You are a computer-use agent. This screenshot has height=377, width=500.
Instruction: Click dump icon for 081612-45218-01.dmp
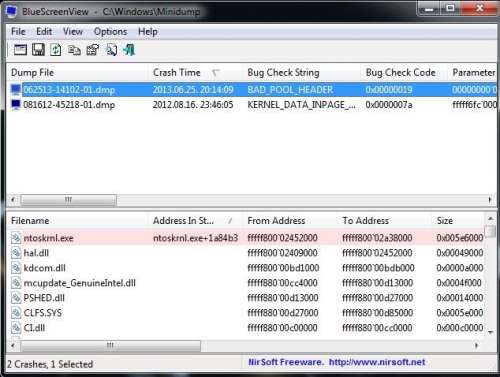16,105
